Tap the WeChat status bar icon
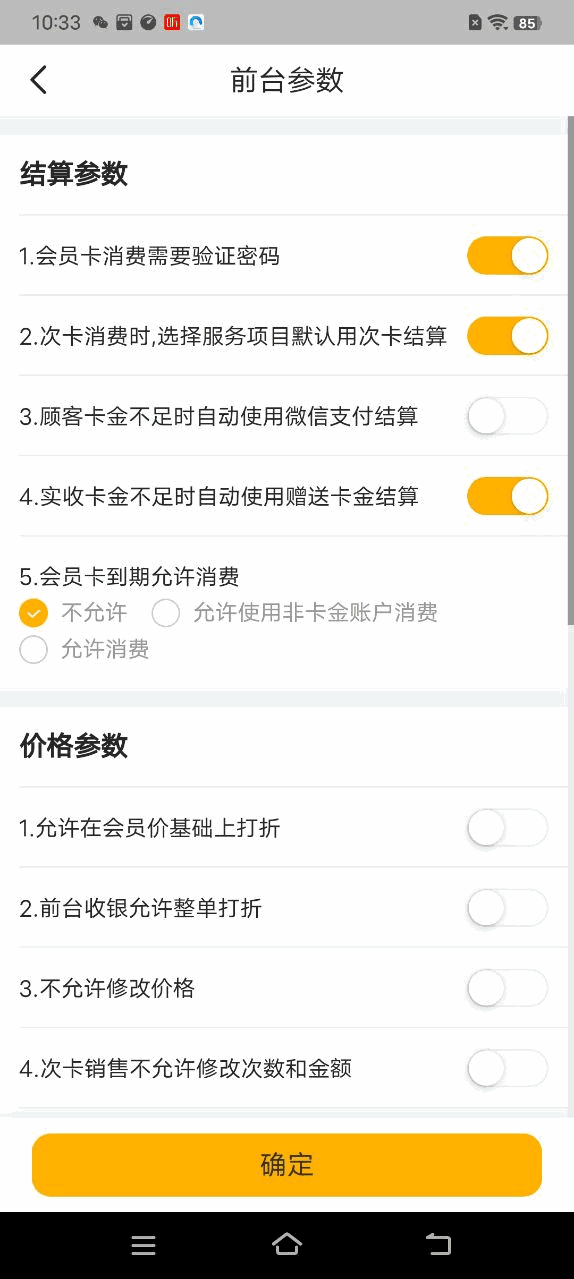Screen dimensions: 574x1279 [100, 22]
